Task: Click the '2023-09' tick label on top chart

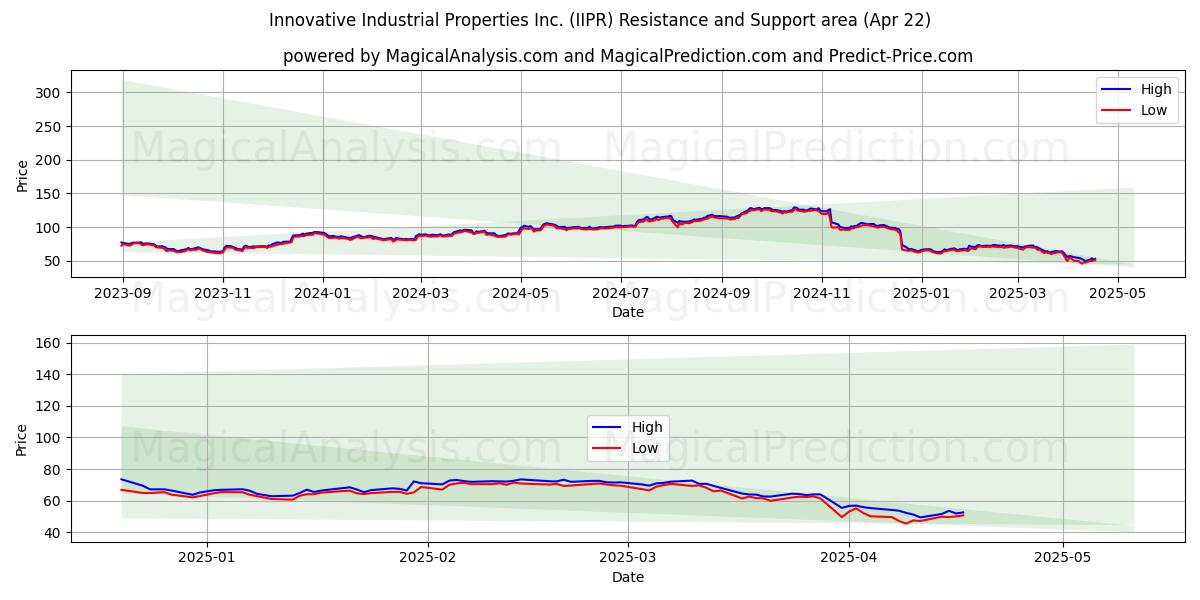Action: point(123,294)
